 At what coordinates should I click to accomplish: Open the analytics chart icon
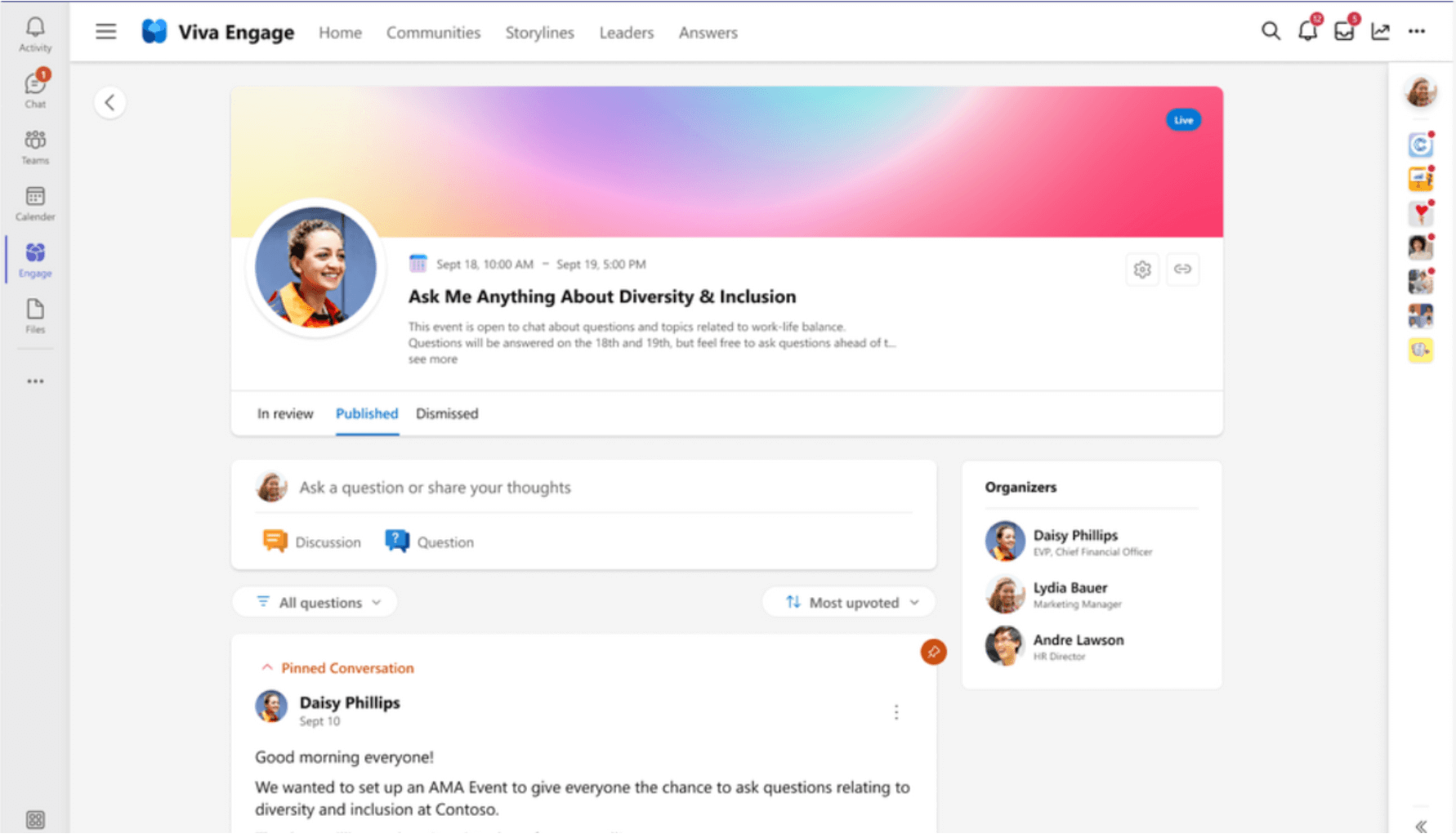click(x=1381, y=31)
